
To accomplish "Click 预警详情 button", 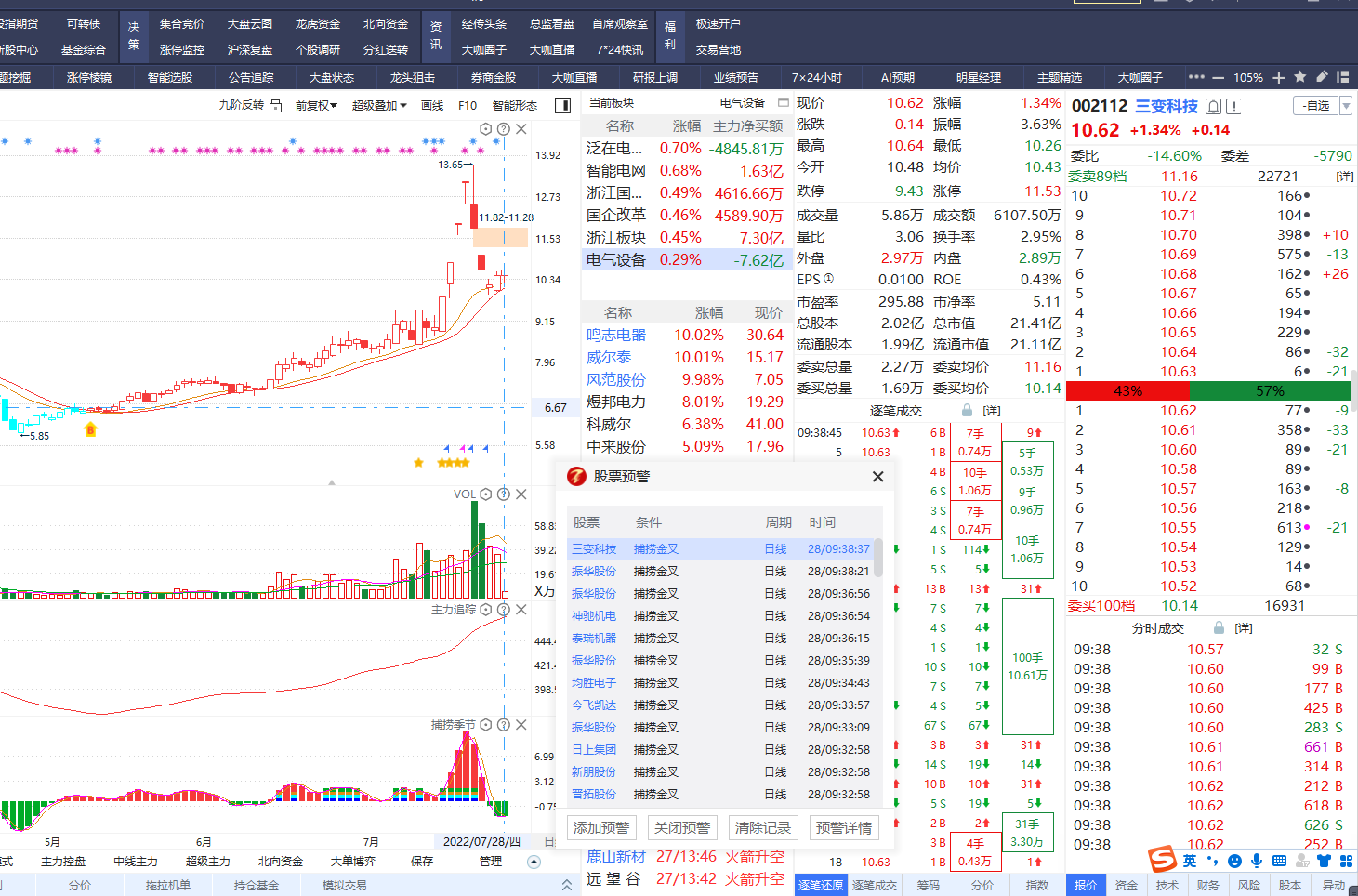I will [x=844, y=827].
